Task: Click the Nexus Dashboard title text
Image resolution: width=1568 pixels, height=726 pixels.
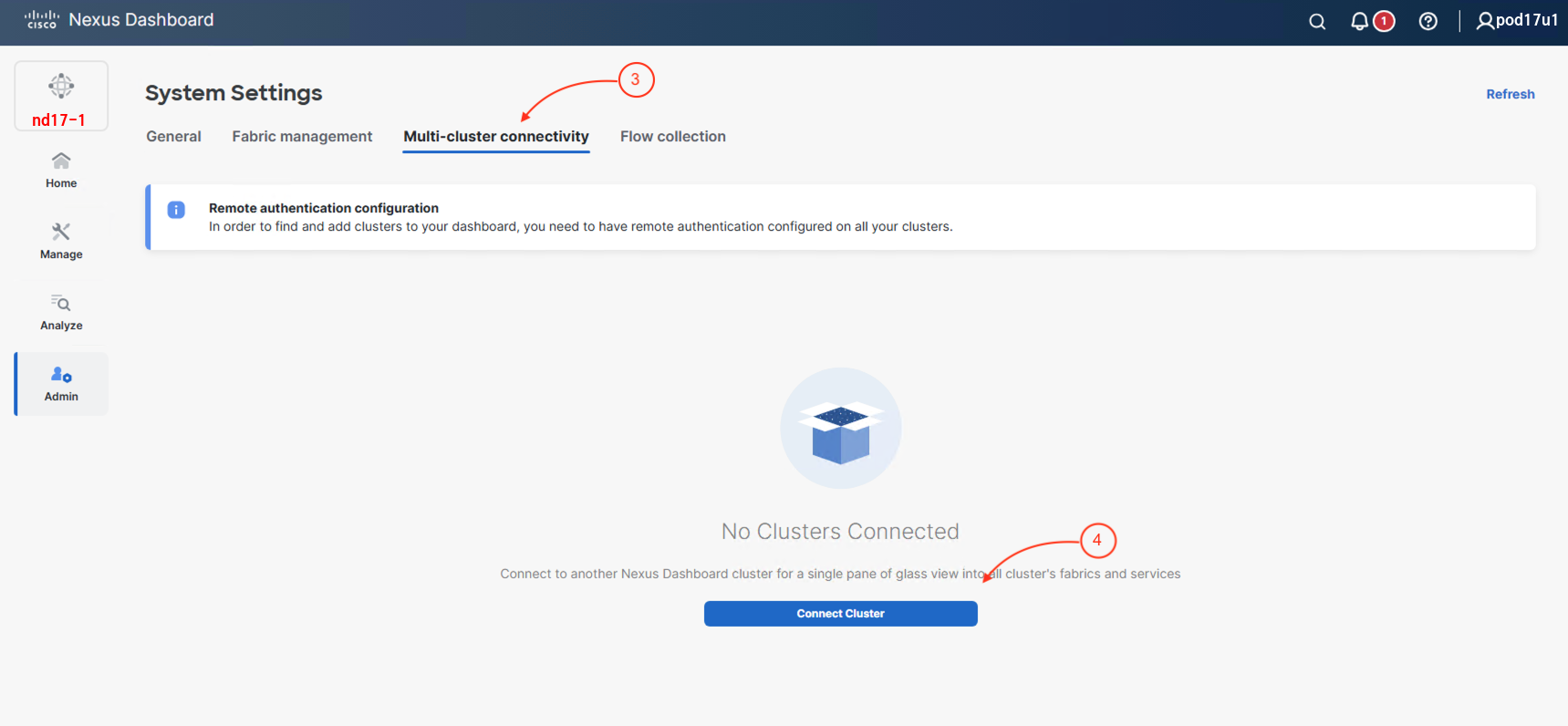Action: [x=141, y=20]
